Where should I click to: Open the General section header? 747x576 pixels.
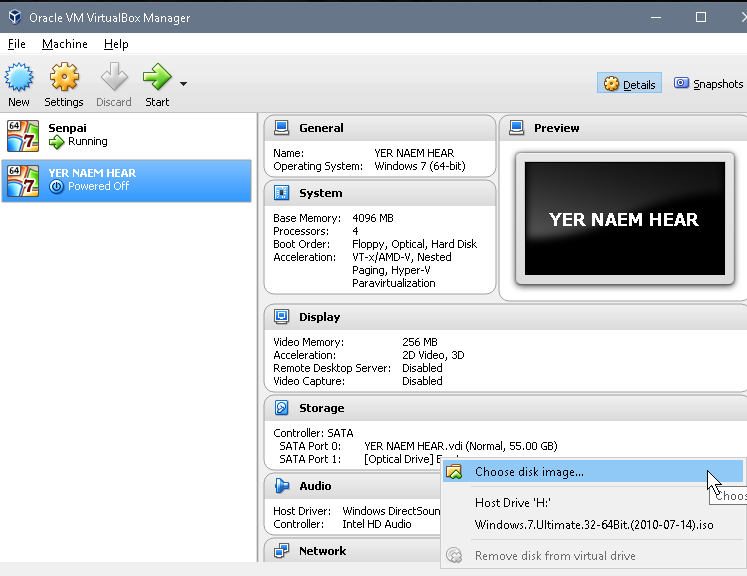click(x=380, y=128)
